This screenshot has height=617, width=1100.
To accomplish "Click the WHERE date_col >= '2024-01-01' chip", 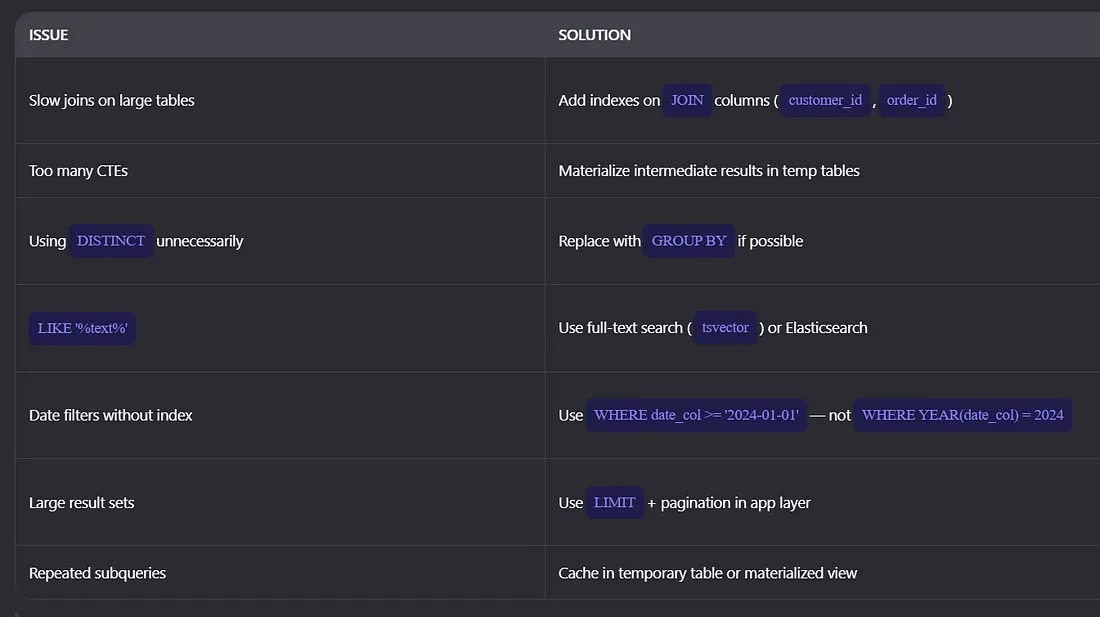I will pos(696,415).
